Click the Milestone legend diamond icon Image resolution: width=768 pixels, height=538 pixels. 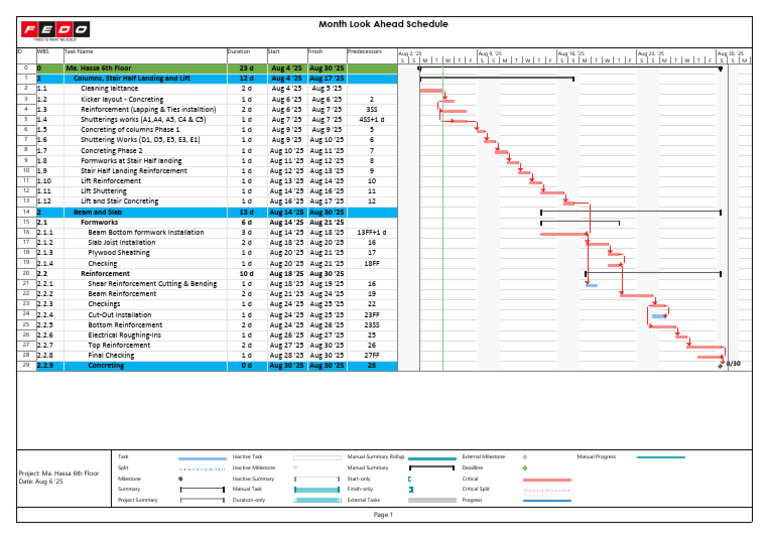181,479
